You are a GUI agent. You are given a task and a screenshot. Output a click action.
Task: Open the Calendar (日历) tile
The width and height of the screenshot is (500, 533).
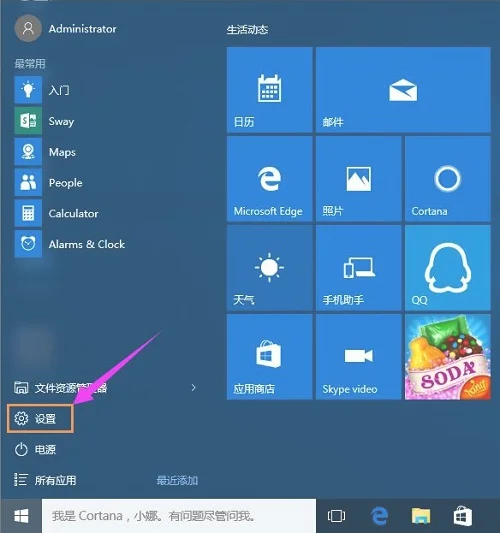[270, 90]
